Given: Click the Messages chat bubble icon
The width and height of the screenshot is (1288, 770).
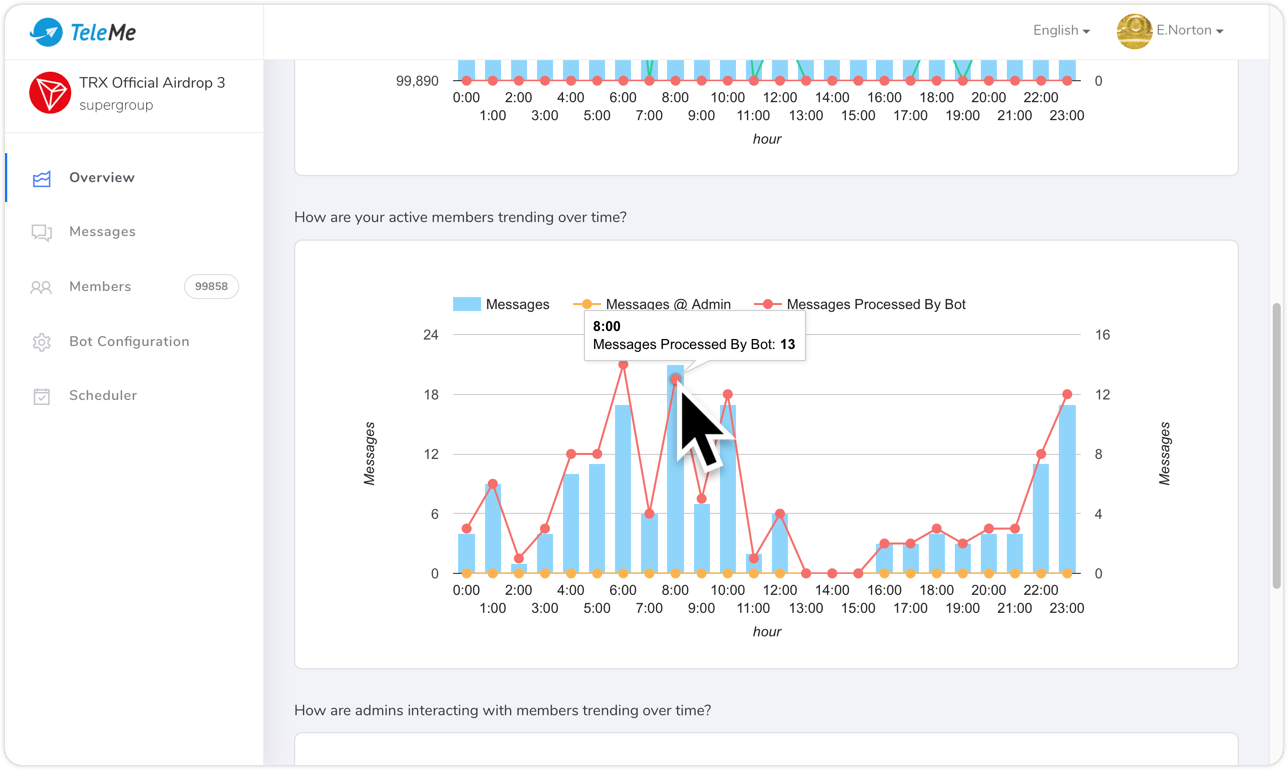Looking at the screenshot, I should pyautogui.click(x=41, y=232).
